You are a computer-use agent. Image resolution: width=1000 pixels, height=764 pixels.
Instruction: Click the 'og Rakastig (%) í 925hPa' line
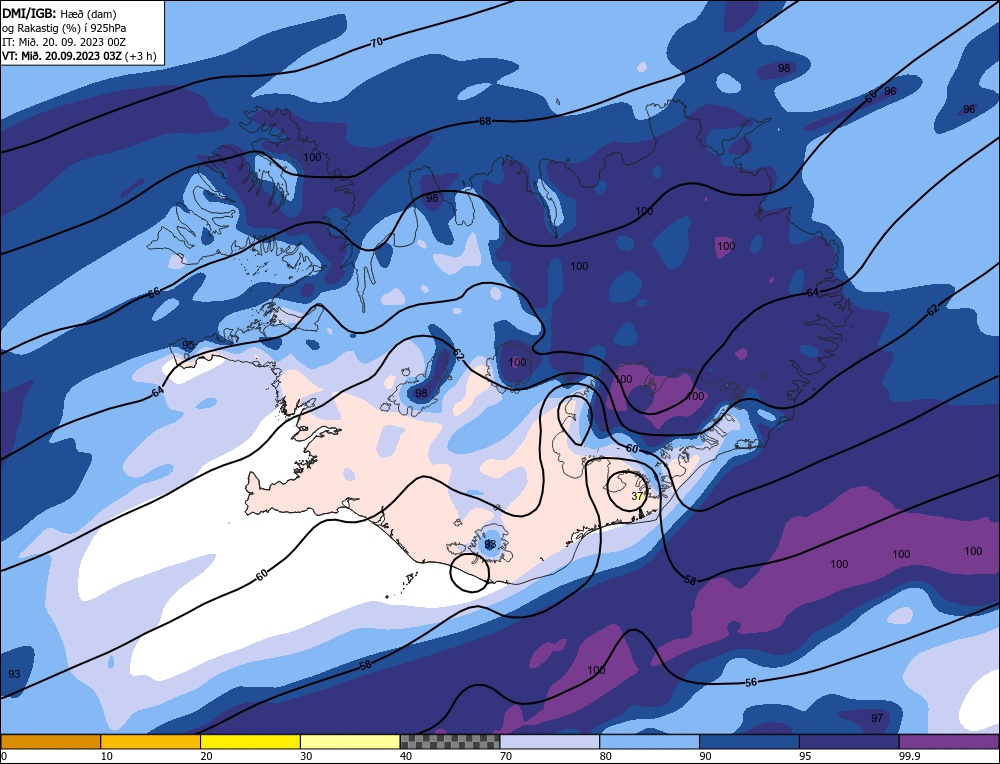(64, 28)
